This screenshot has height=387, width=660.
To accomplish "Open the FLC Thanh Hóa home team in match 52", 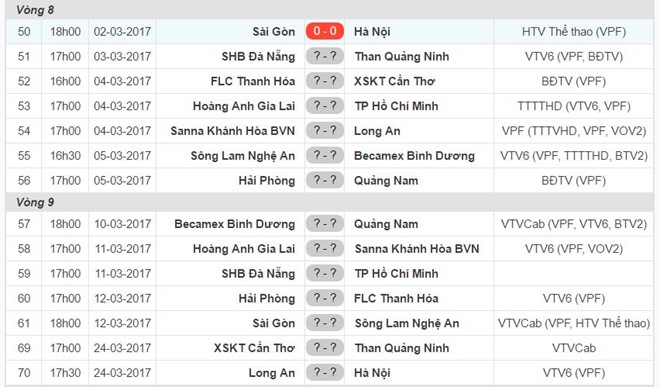I will click(x=253, y=81).
